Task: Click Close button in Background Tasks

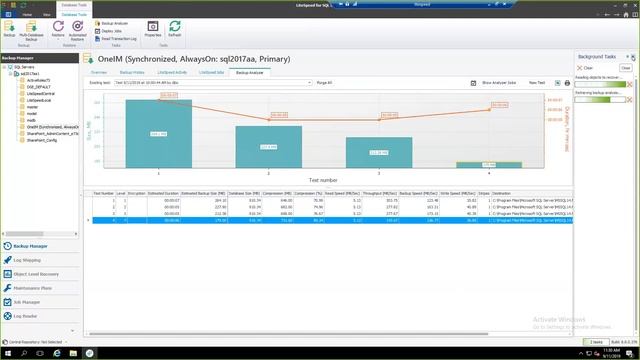Action: pos(626,68)
